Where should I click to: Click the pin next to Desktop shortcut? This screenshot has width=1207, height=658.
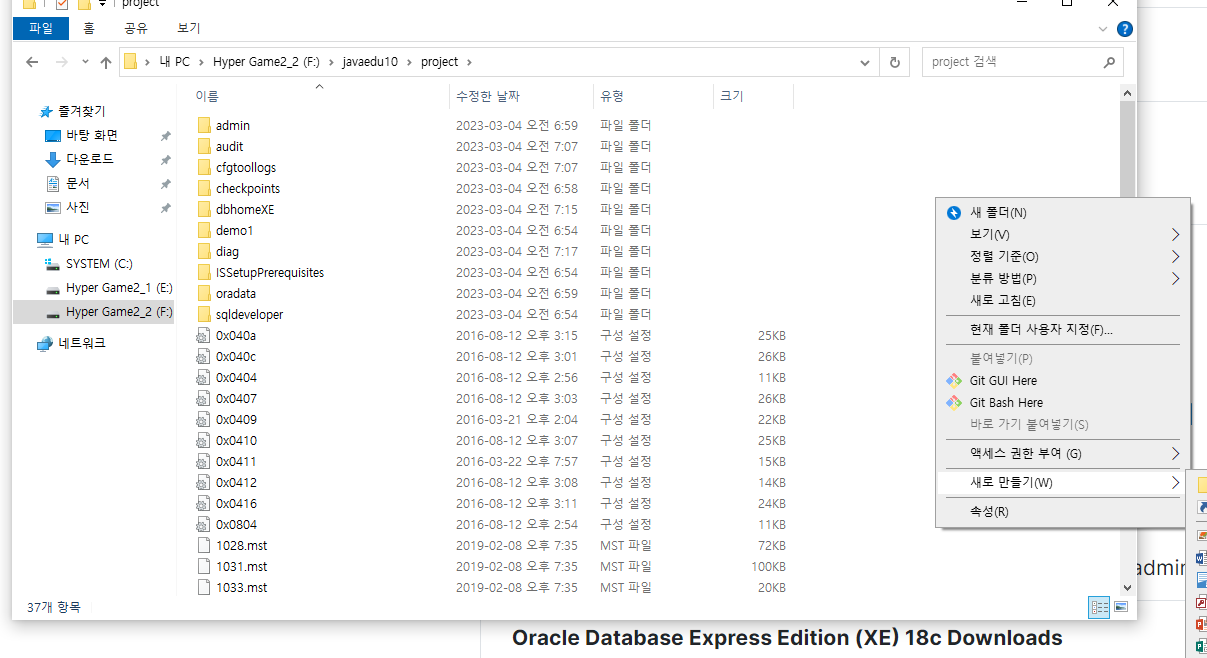(166, 136)
